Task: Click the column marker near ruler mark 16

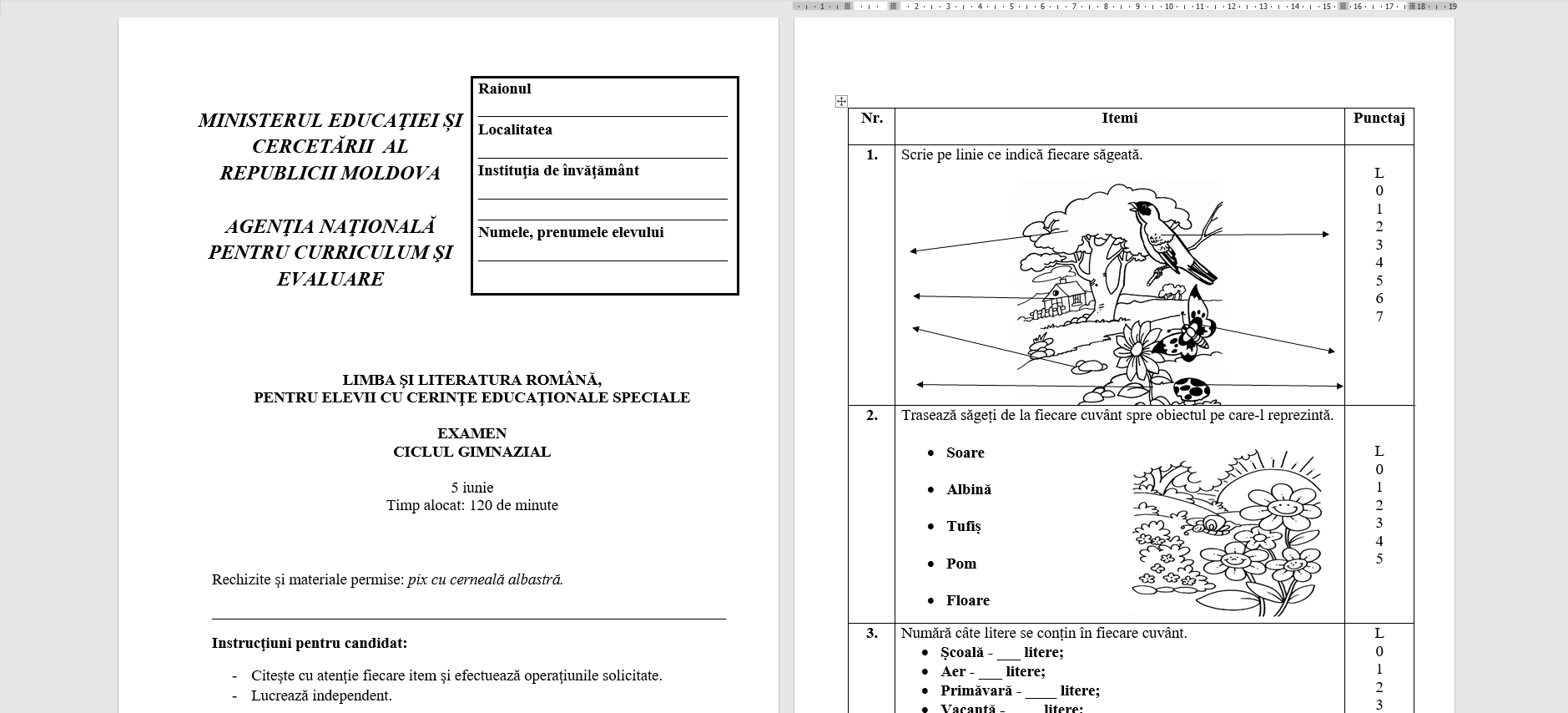Action: [x=1344, y=6]
